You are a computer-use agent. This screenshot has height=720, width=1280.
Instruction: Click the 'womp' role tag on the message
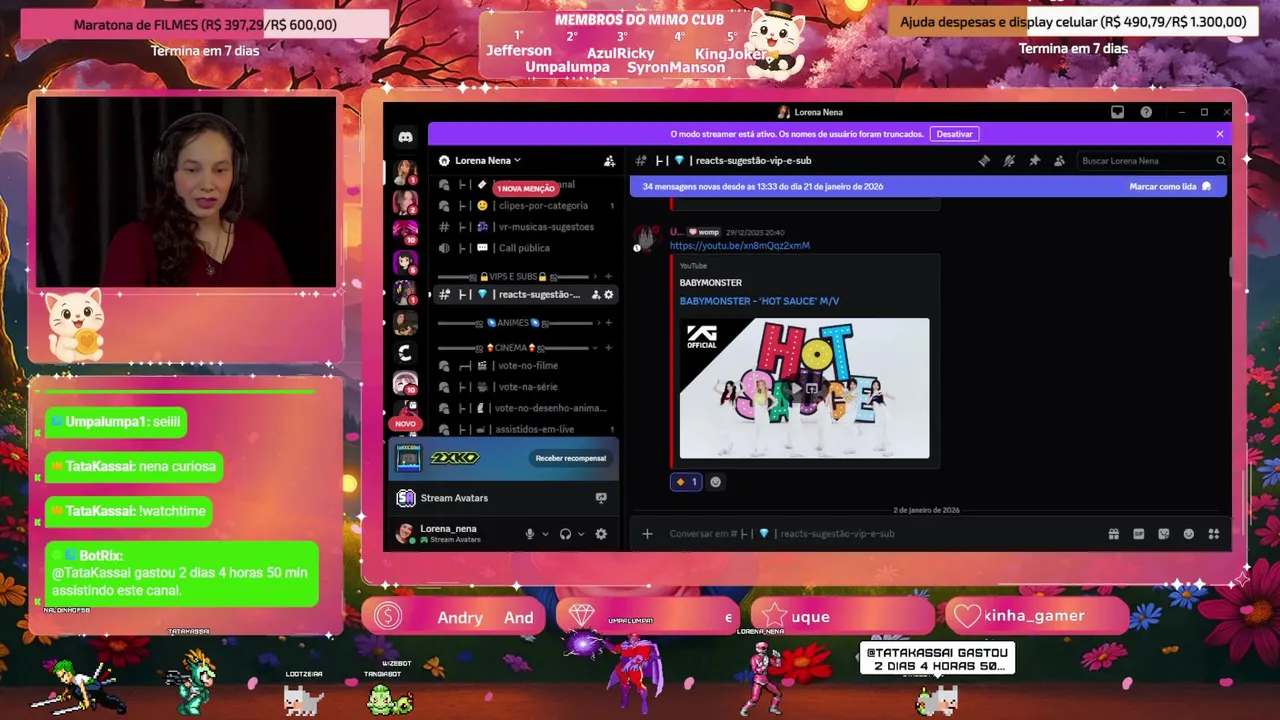click(x=704, y=232)
